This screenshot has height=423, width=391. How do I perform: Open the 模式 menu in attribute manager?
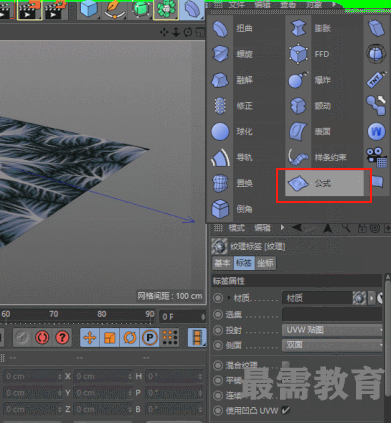237,228
